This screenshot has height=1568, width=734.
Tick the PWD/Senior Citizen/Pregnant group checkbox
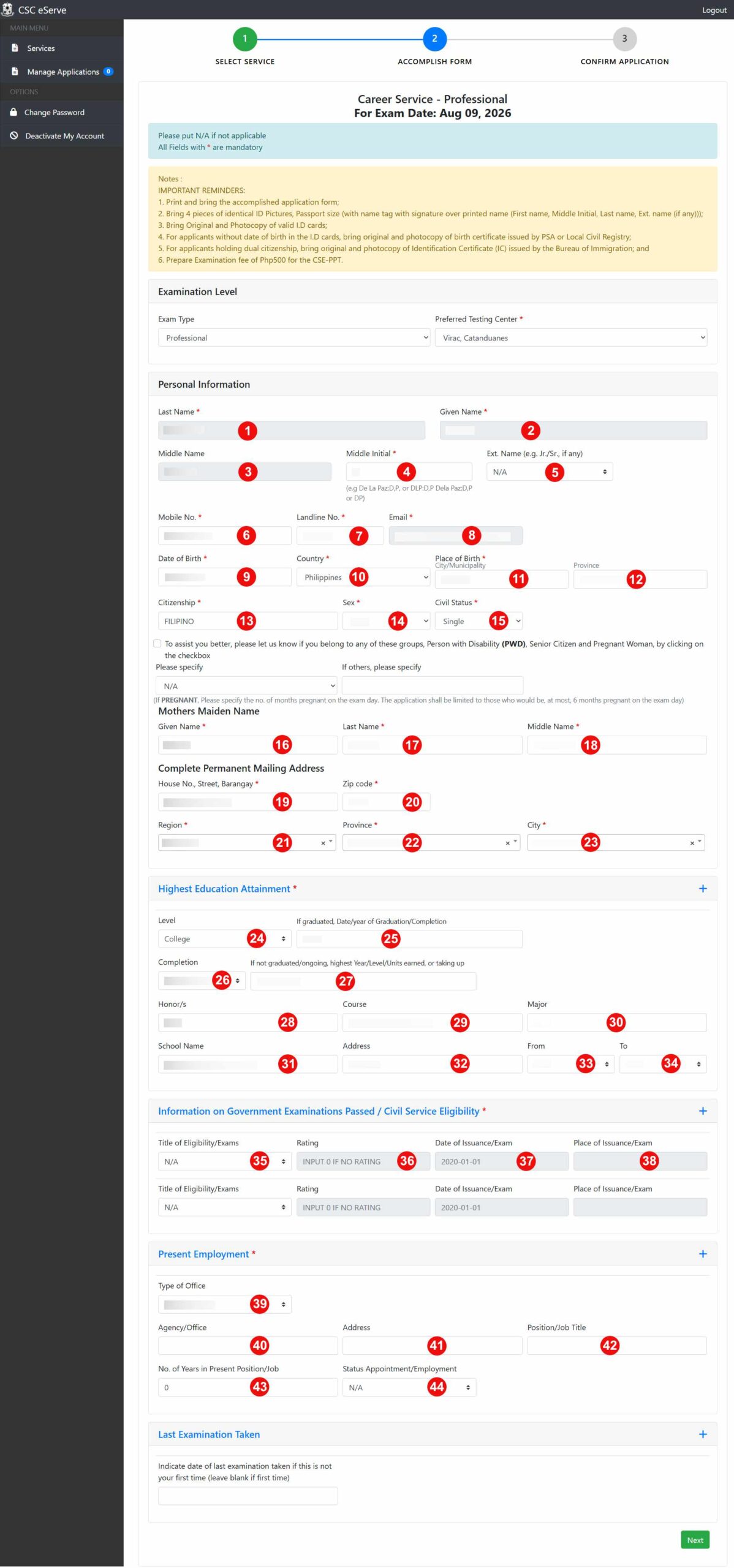pos(157,643)
